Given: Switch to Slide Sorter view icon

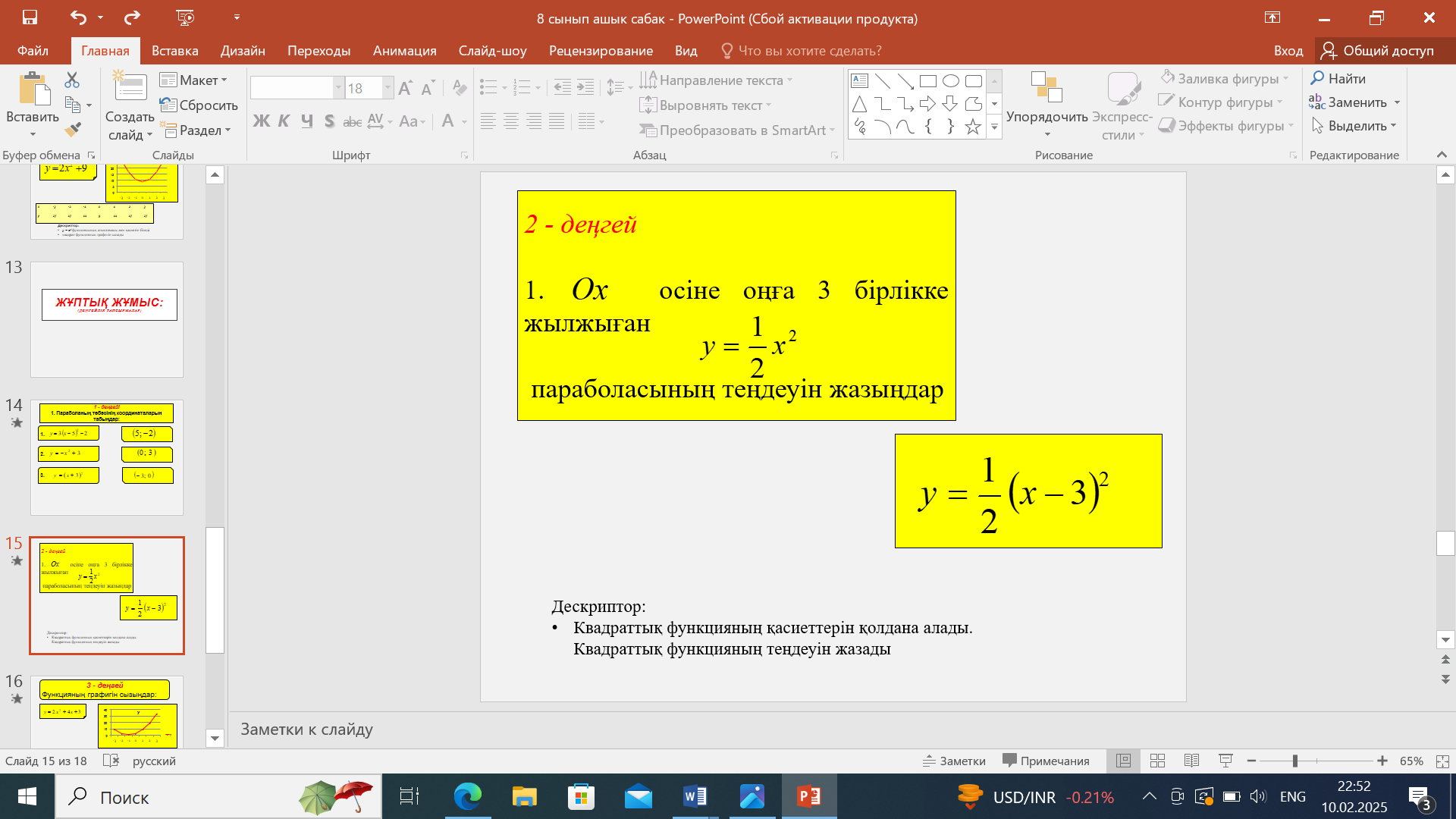Looking at the screenshot, I should click(1157, 761).
